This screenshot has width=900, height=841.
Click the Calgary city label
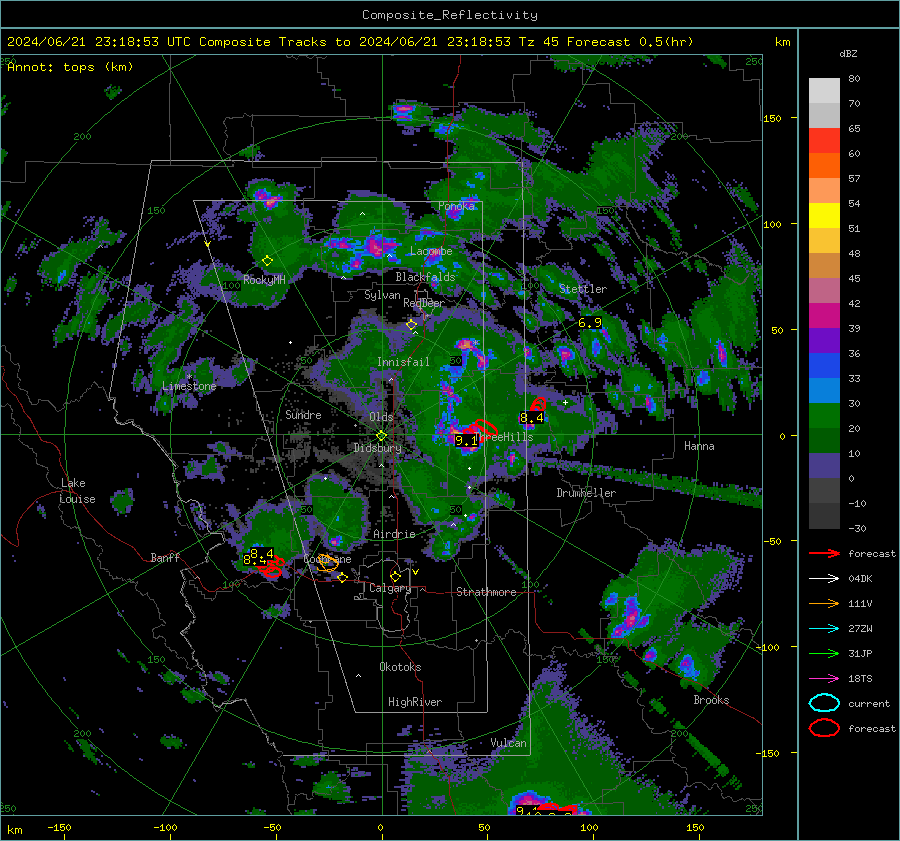tap(390, 588)
